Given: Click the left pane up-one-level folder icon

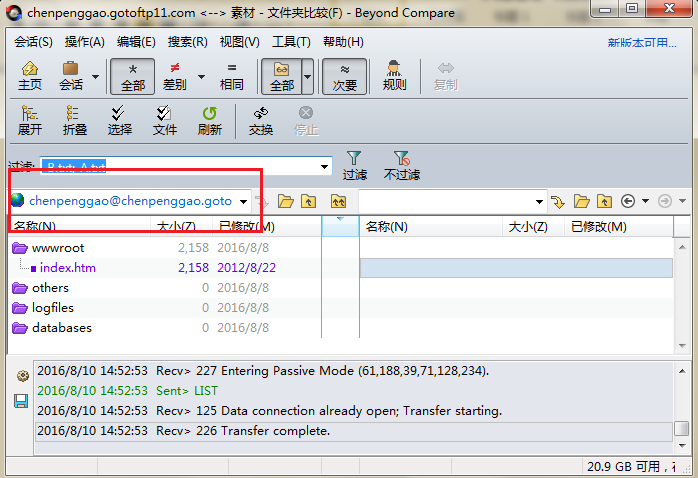Looking at the screenshot, I should (x=308, y=202).
